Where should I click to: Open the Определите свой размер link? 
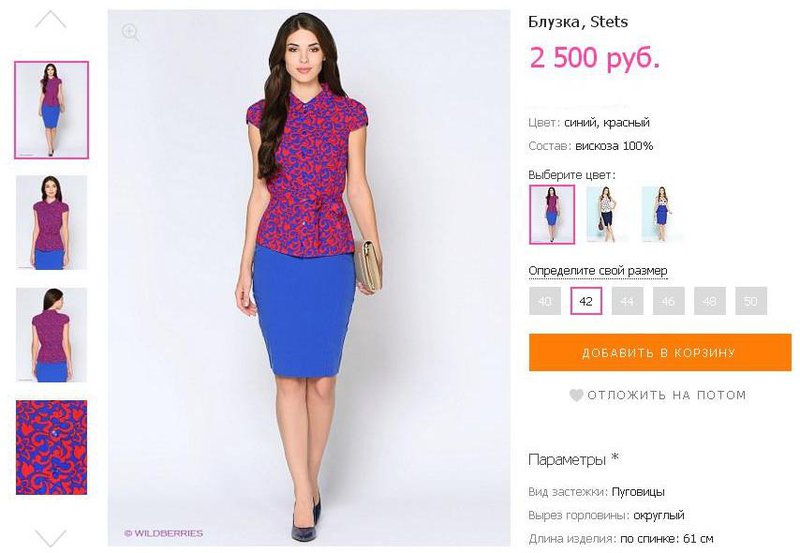click(597, 271)
